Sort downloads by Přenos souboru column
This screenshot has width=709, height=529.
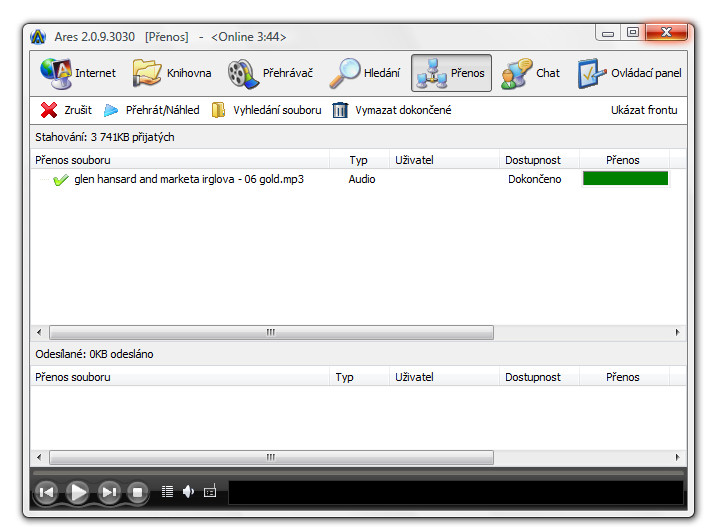pos(180,160)
